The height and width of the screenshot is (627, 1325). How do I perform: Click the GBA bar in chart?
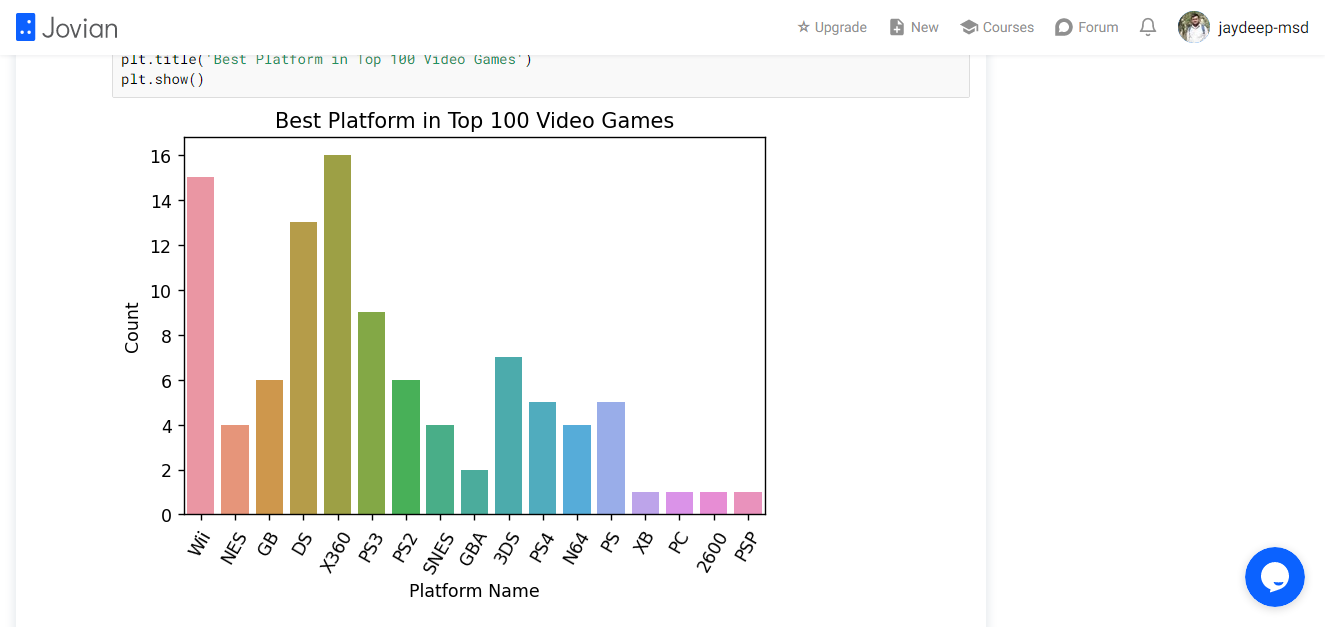[474, 492]
